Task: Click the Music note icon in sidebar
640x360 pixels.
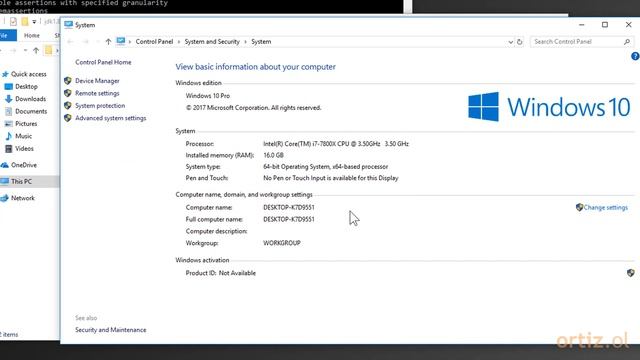Action: coord(9,136)
